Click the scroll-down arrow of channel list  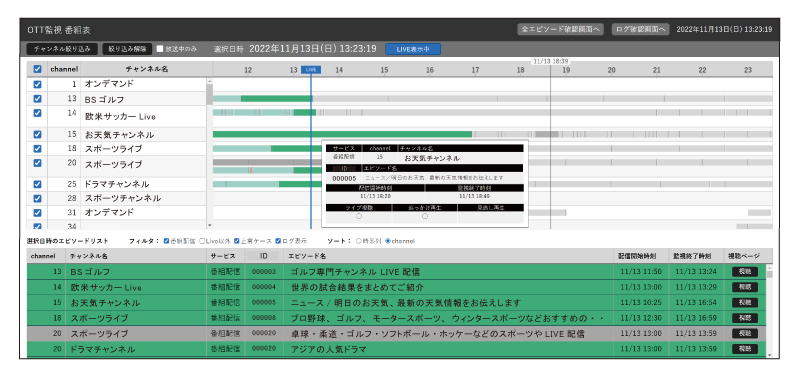click(209, 225)
